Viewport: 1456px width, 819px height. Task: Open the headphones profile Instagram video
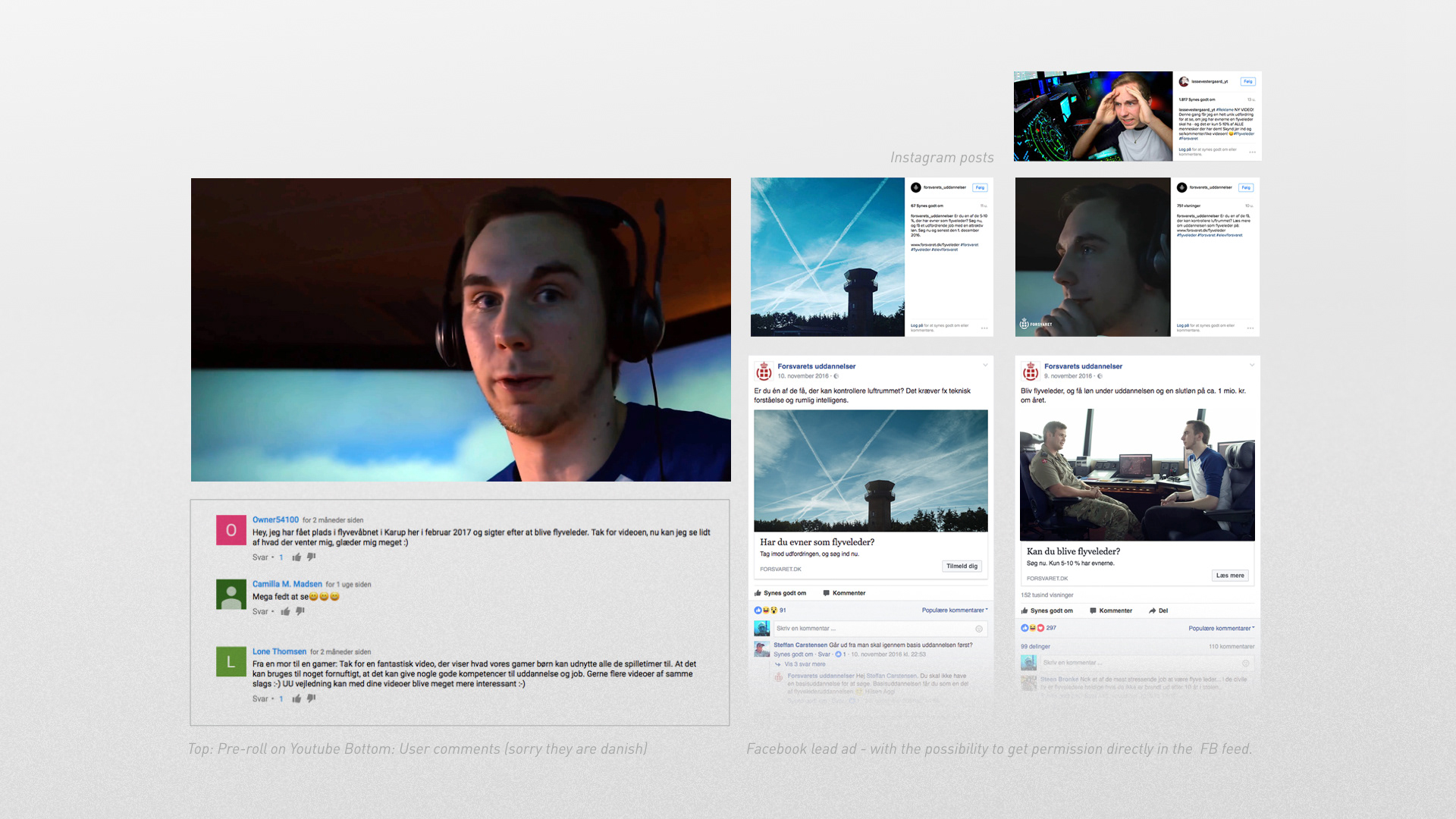(1093, 257)
